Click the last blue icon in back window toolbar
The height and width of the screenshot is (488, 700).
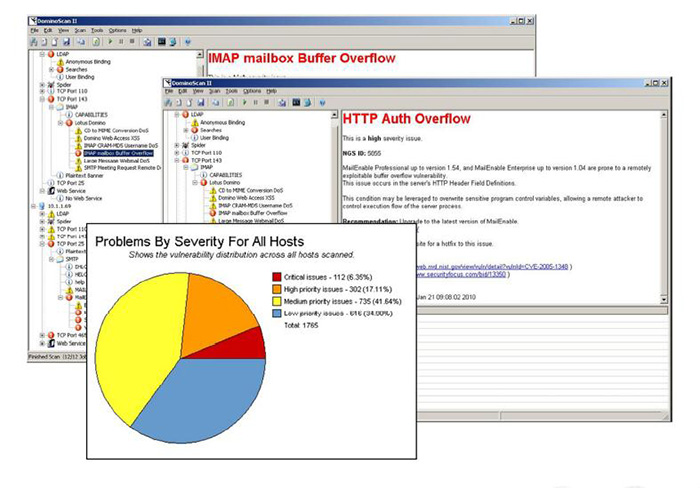click(188, 42)
